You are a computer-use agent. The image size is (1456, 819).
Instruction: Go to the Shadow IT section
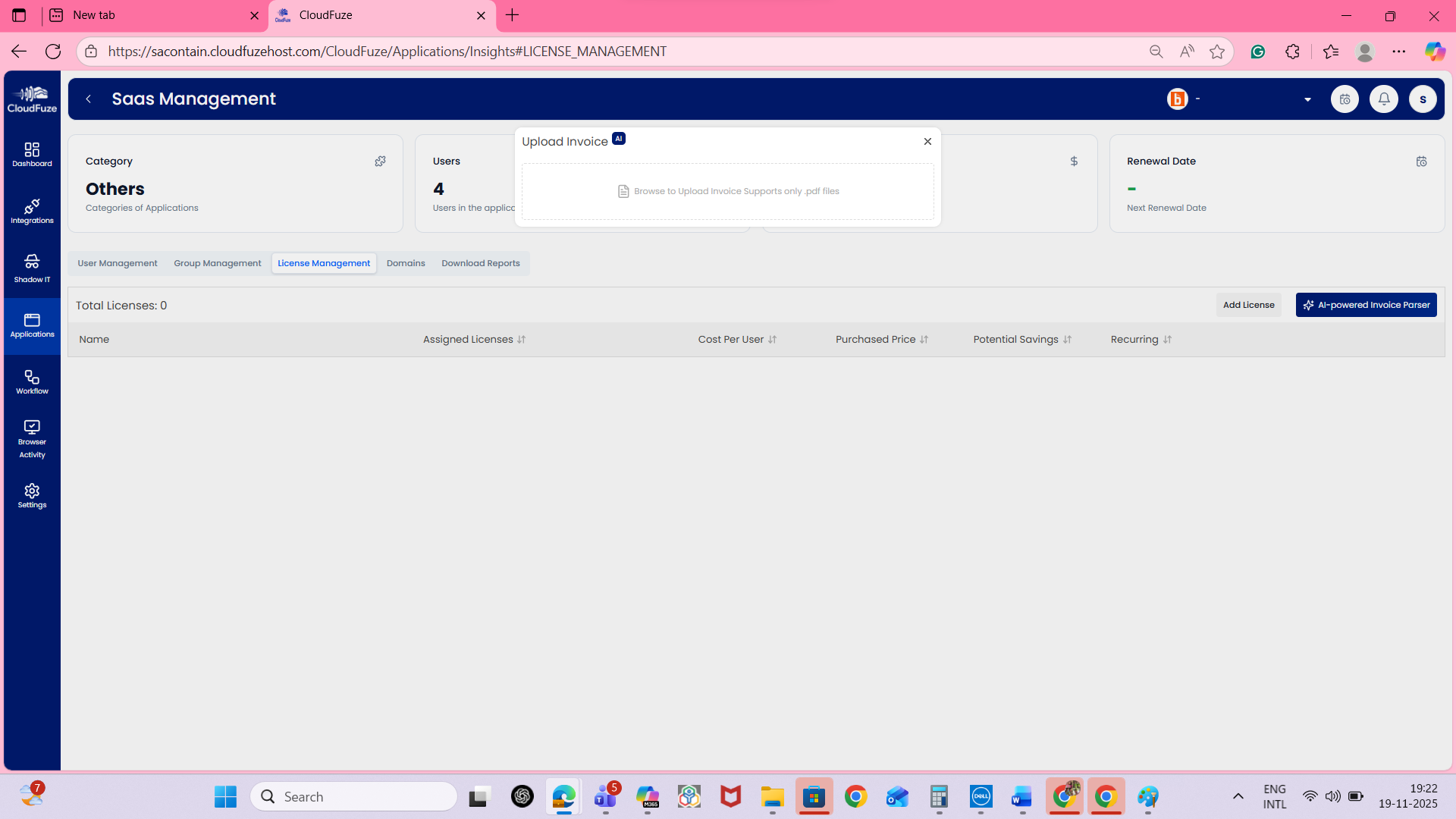(32, 268)
